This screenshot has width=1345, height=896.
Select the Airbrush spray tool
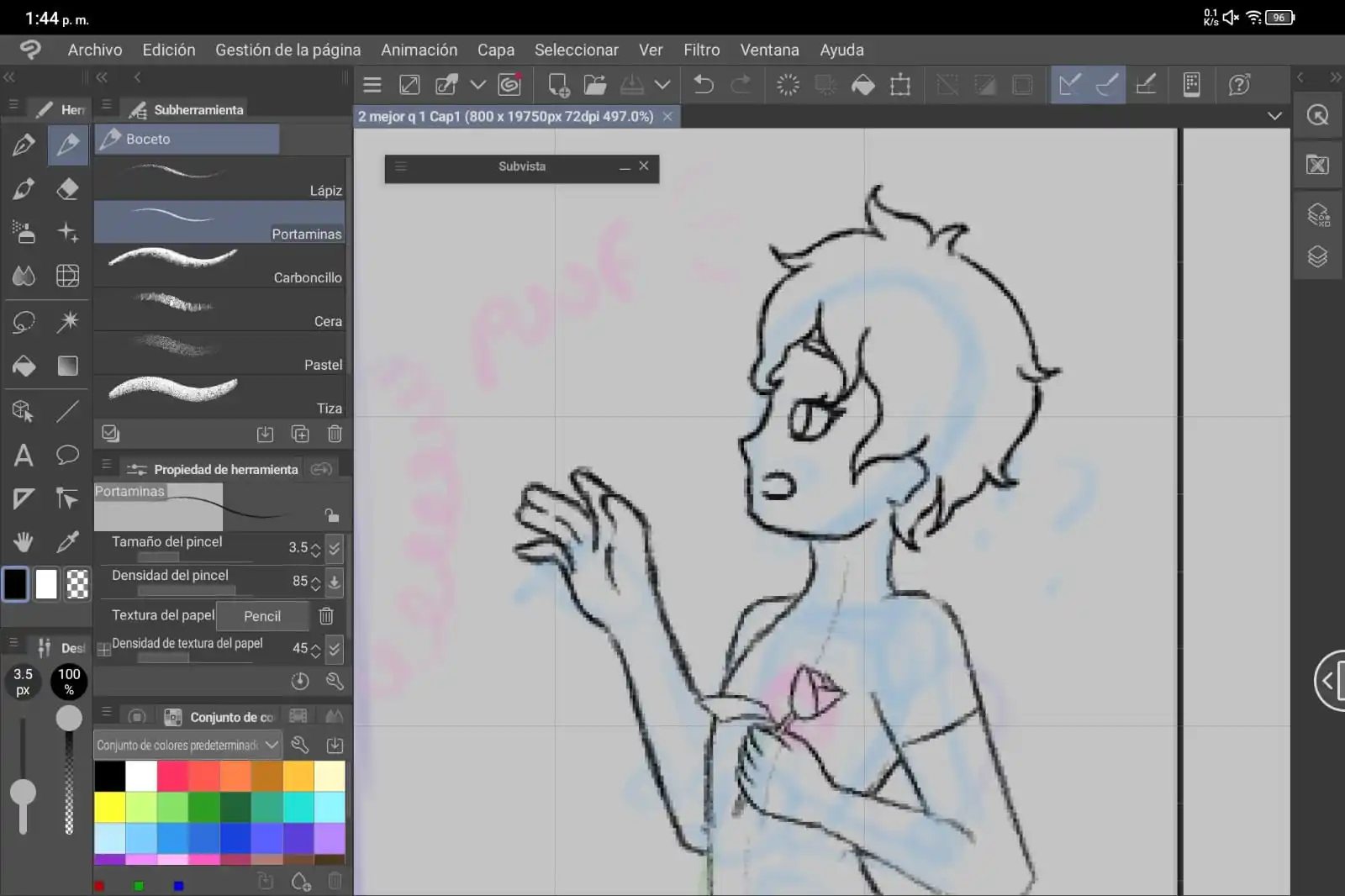(x=24, y=232)
